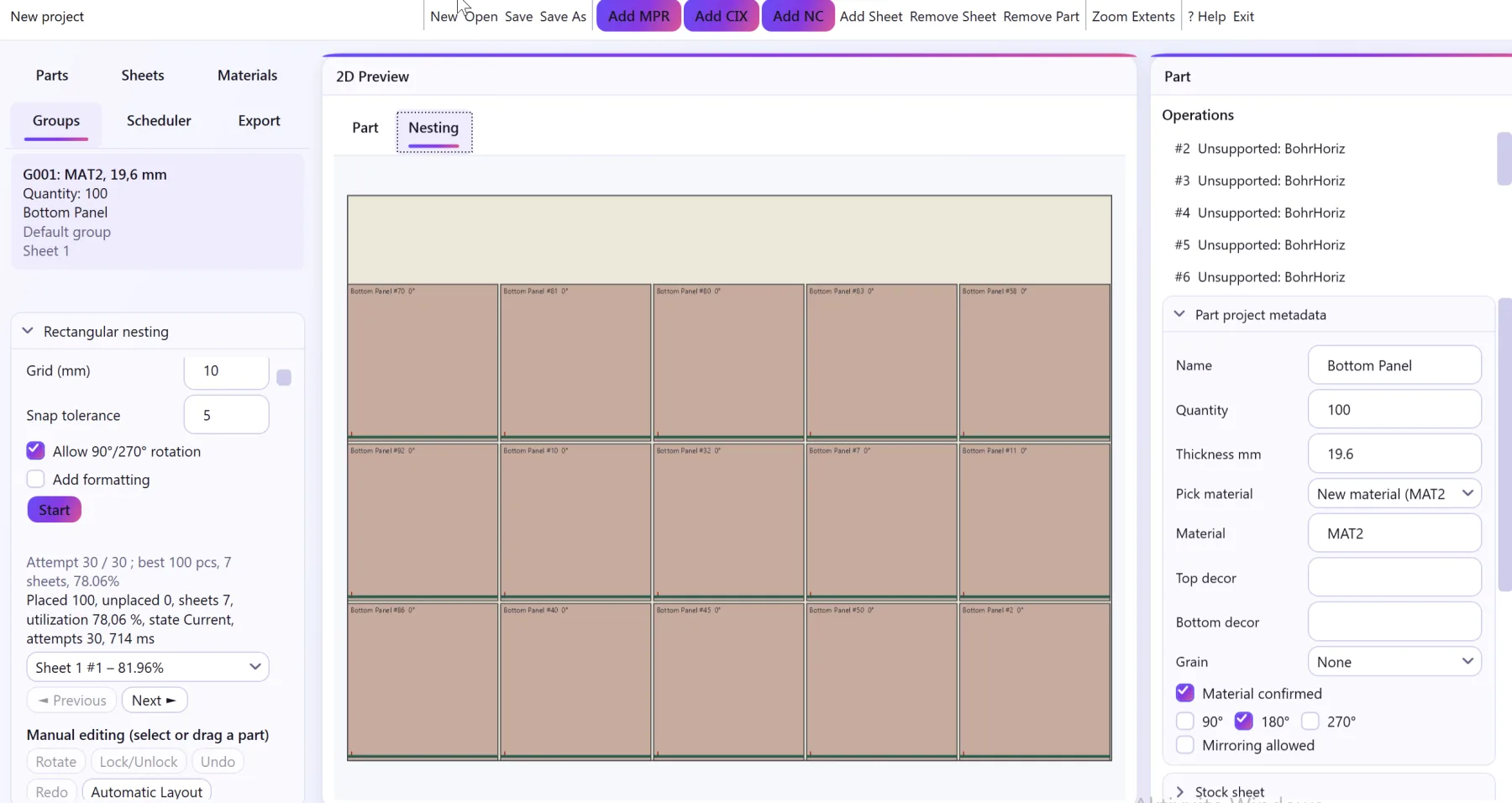Screen dimensions: 1512x803
Task: Switch to the Parts tab
Action: click(52, 76)
